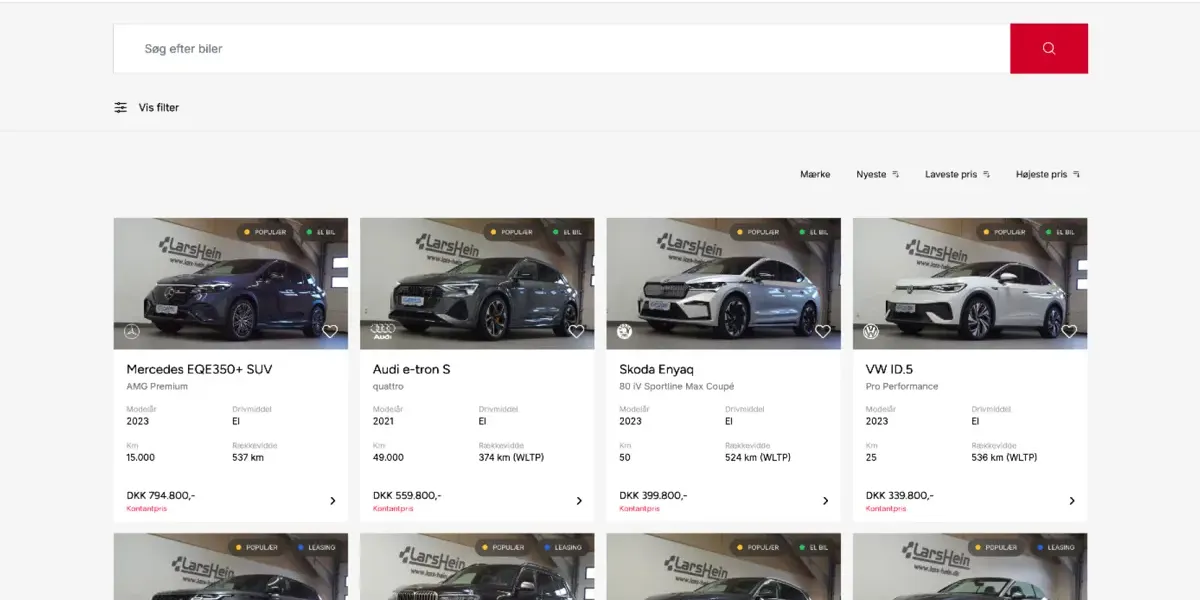Viewport: 1200px width, 600px height.
Task: Click the filter sliders icon
Action: coord(120,107)
